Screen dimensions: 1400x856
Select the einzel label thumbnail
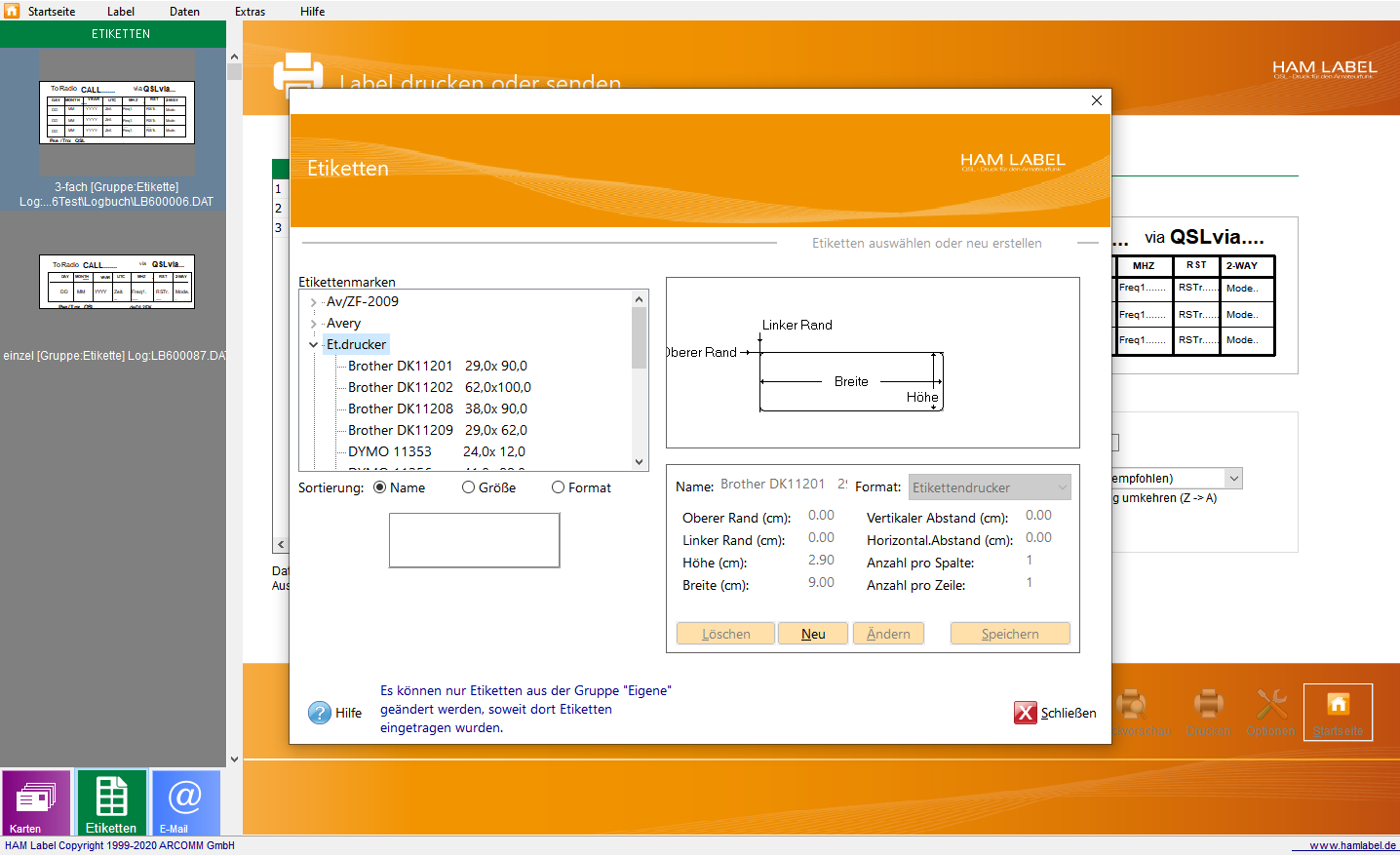[x=116, y=282]
